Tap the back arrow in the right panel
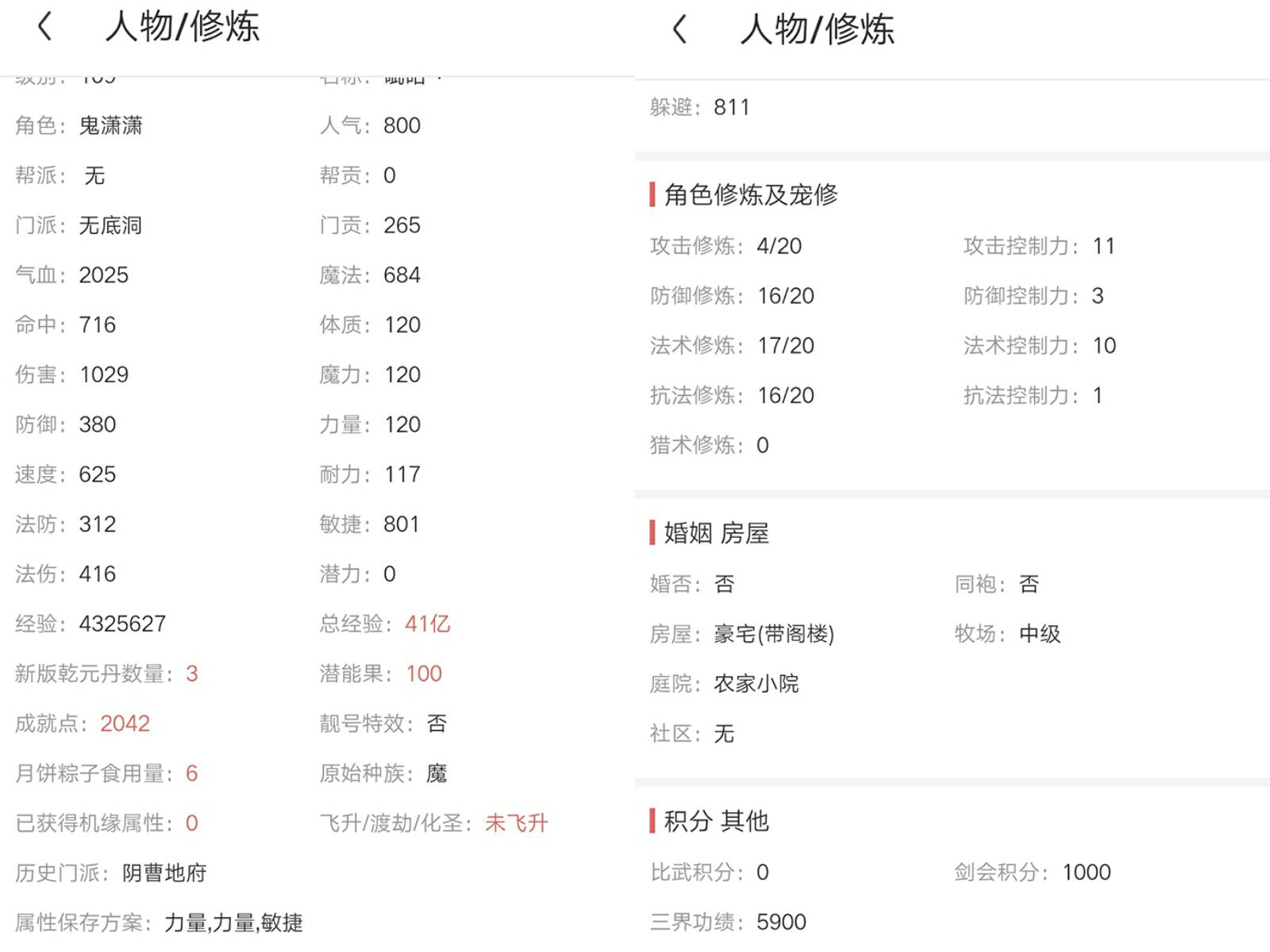Viewport: 1270px width, 952px height. [x=679, y=30]
